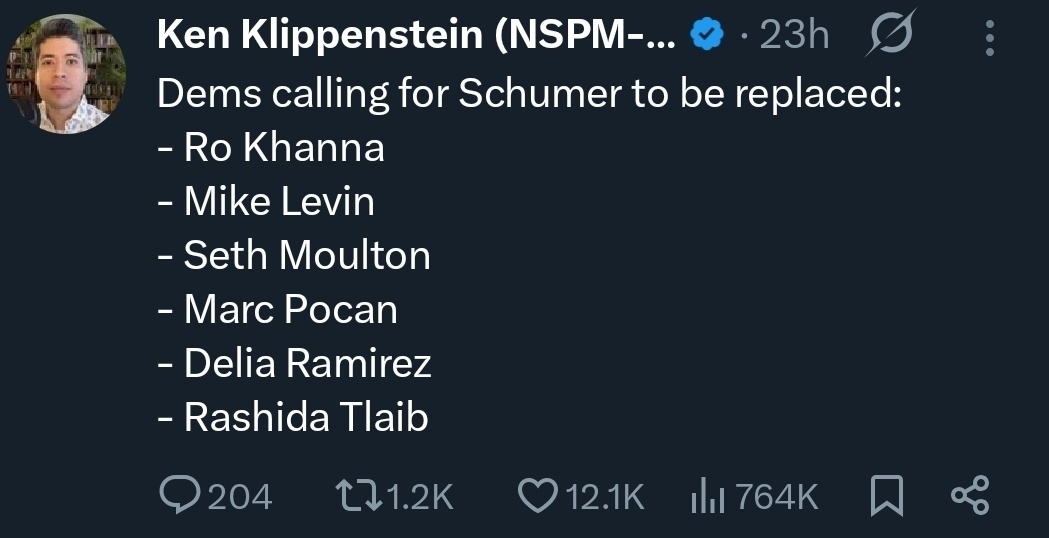Screen dimensions: 1049x538
Task: Click the 'Dems calling for Schumer' text line
Action: [x=530, y=93]
